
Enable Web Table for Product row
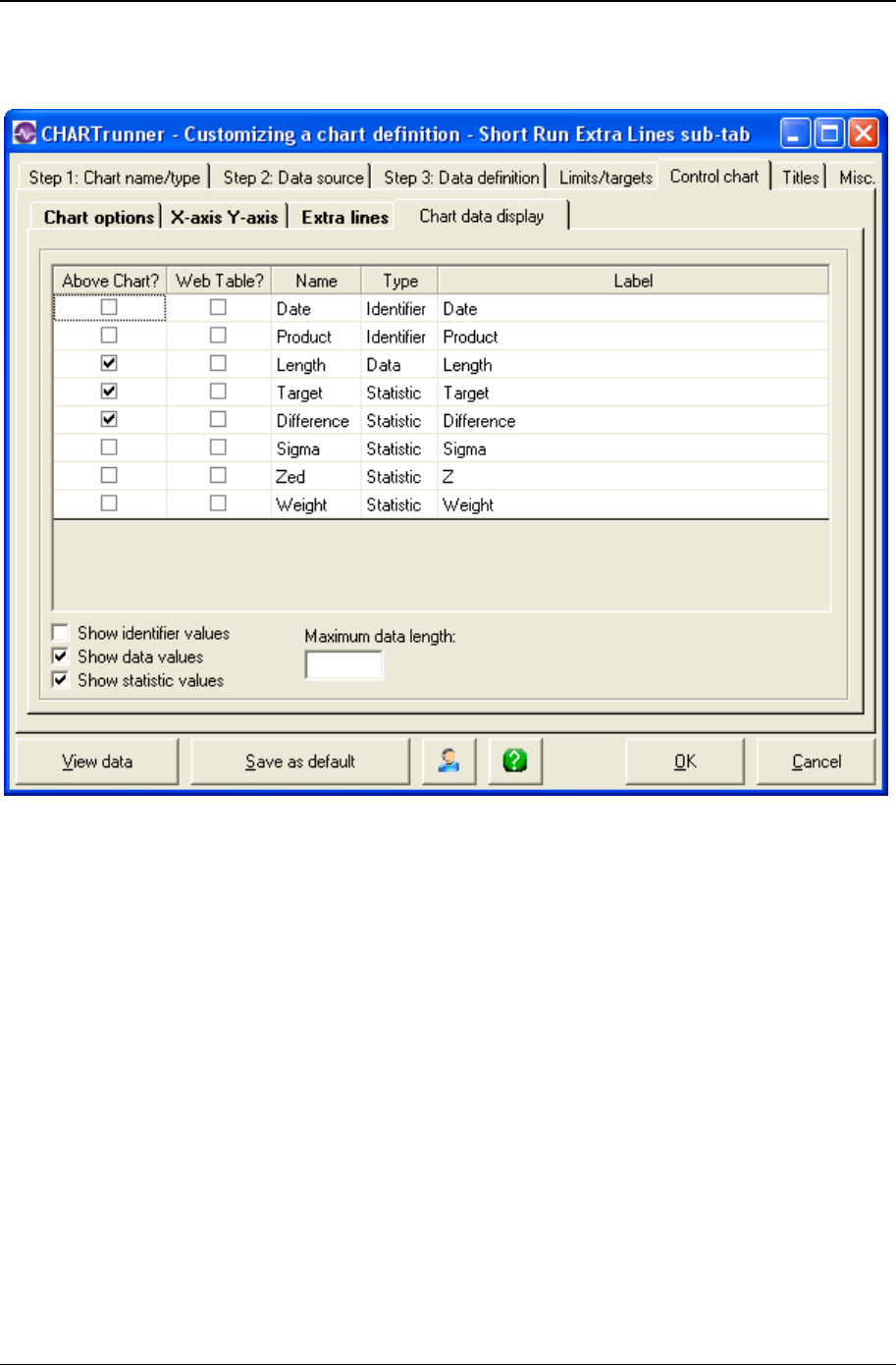coord(218,336)
